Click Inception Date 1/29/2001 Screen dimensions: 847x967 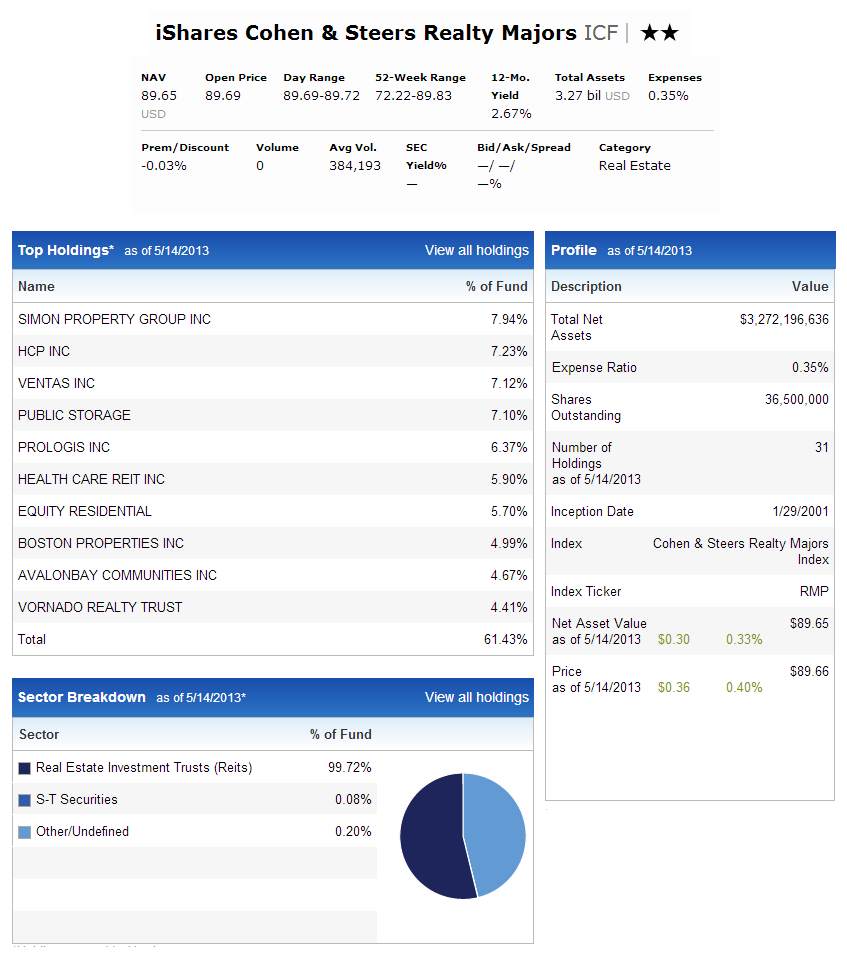pyautogui.click(x=800, y=512)
